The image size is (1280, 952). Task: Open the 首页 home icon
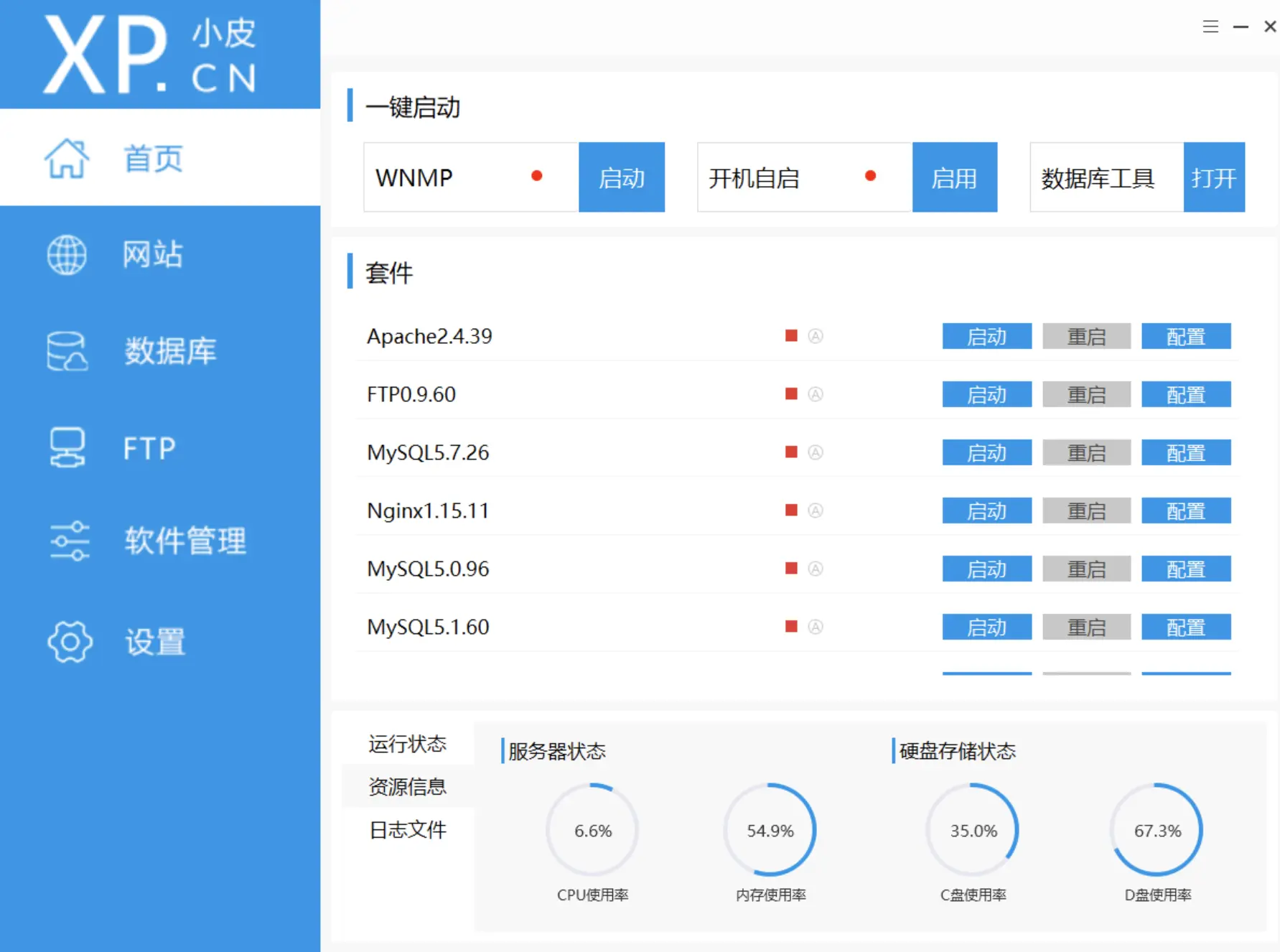pyautogui.click(x=67, y=158)
